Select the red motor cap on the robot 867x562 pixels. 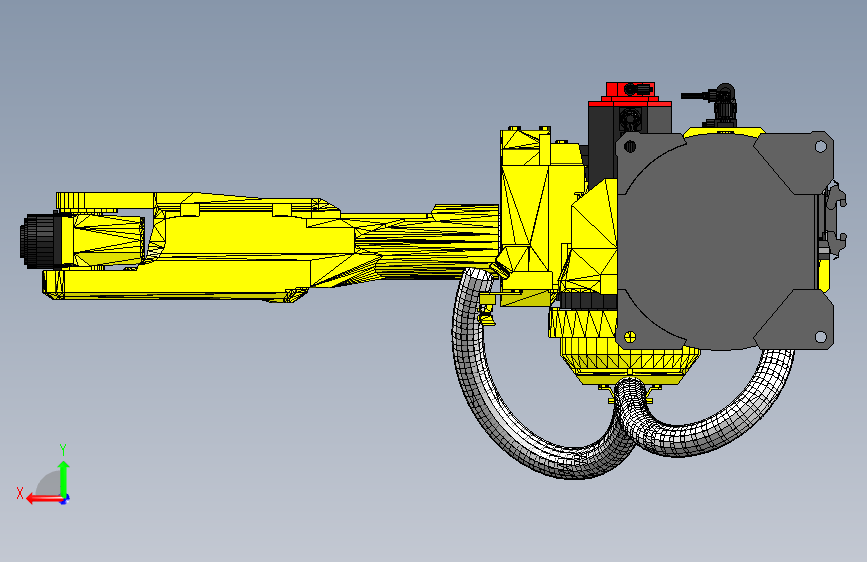630,93
